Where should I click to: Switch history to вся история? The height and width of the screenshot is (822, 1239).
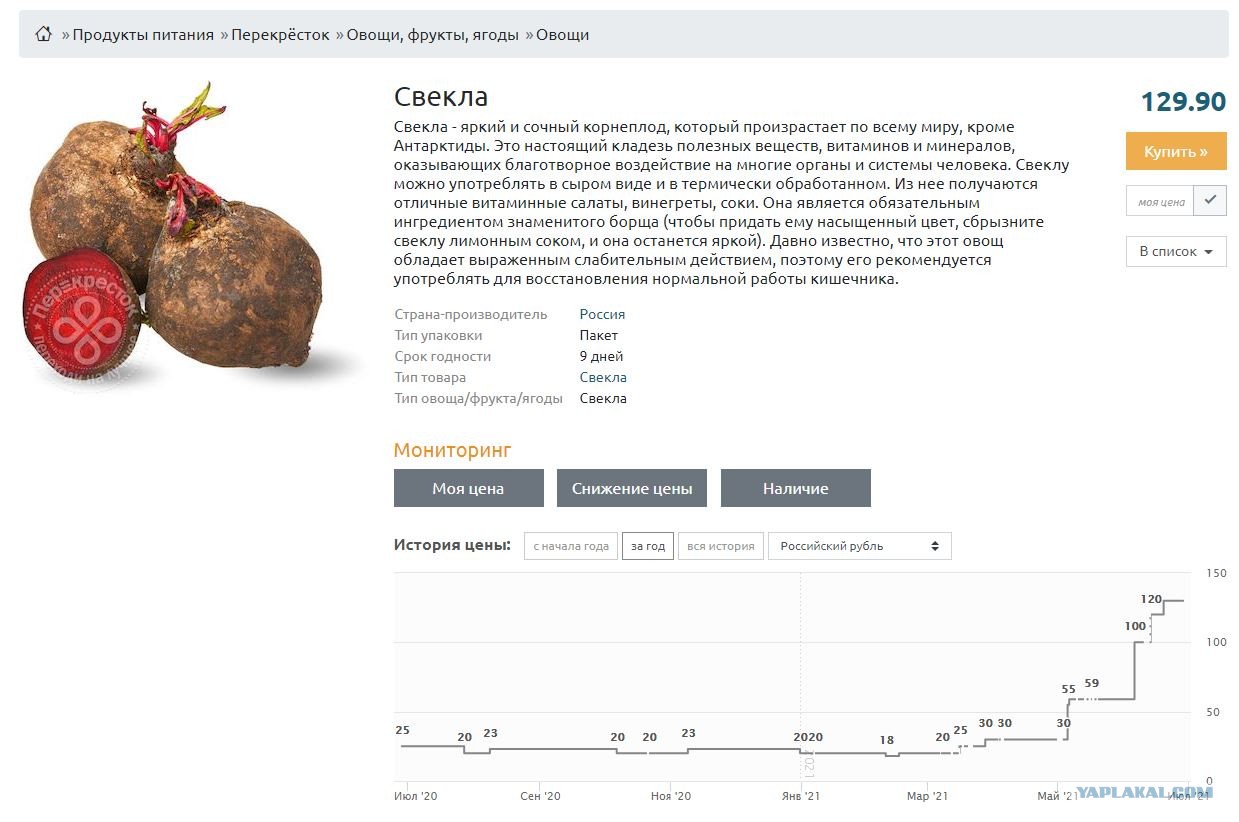coord(721,546)
